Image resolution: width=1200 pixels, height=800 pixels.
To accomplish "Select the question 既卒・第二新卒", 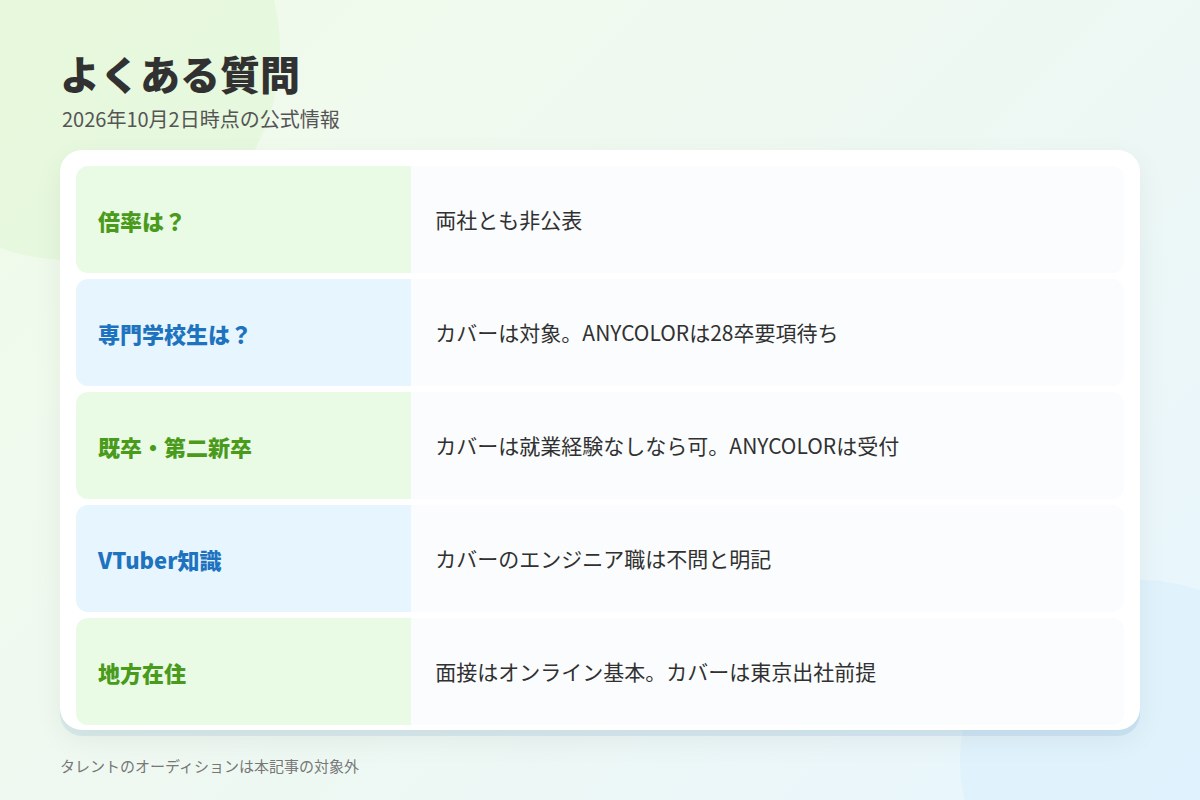I will tap(174, 448).
